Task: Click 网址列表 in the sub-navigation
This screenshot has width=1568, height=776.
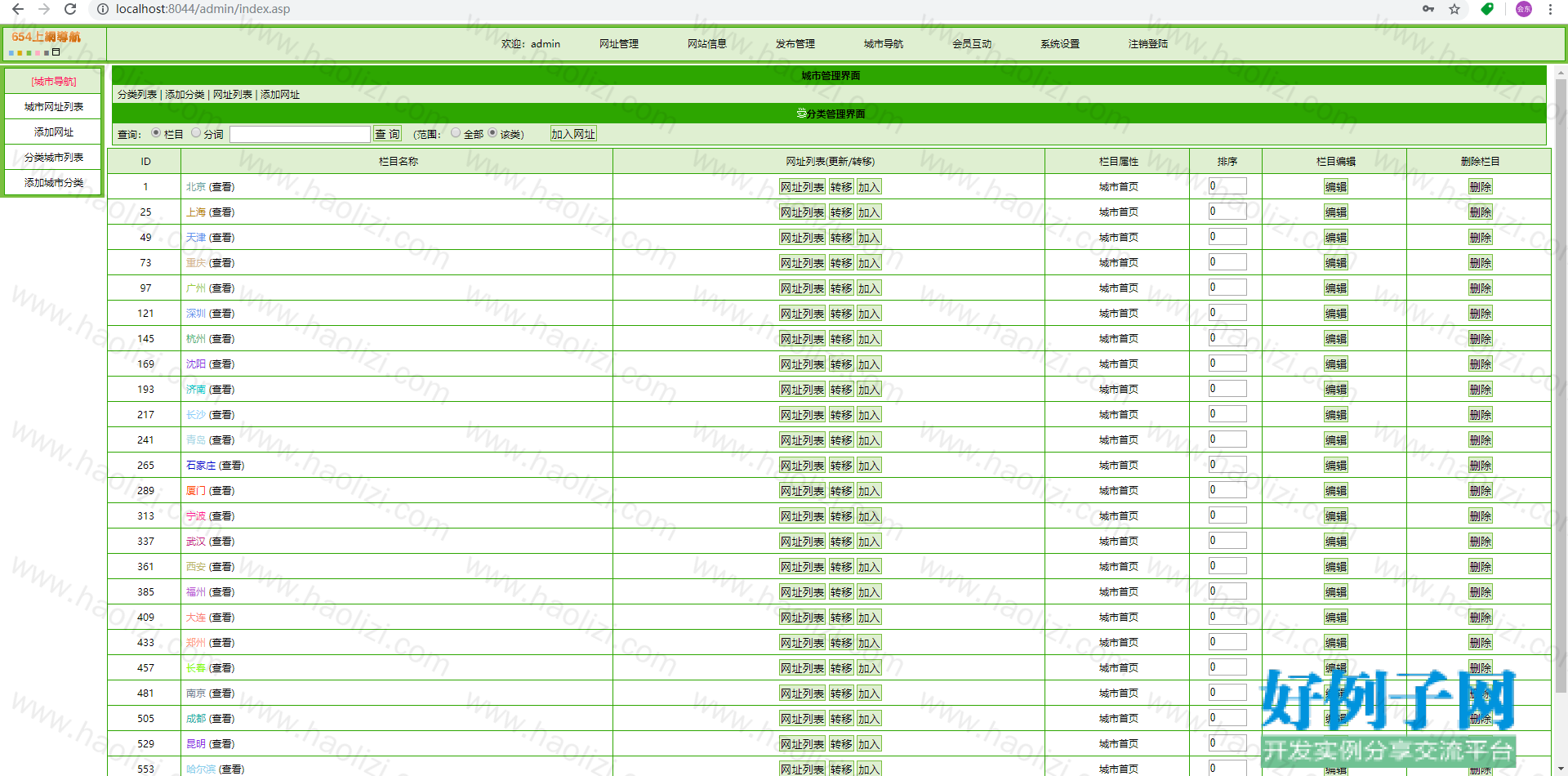Action: (x=233, y=95)
